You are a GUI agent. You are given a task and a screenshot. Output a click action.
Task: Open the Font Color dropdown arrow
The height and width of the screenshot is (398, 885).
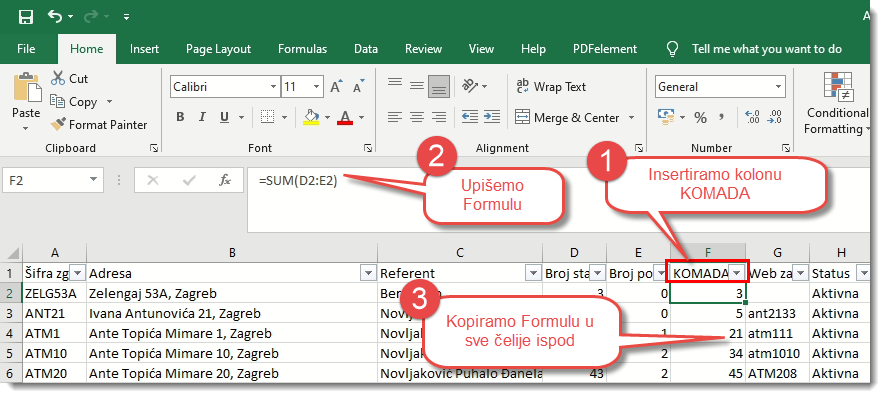tap(361, 117)
